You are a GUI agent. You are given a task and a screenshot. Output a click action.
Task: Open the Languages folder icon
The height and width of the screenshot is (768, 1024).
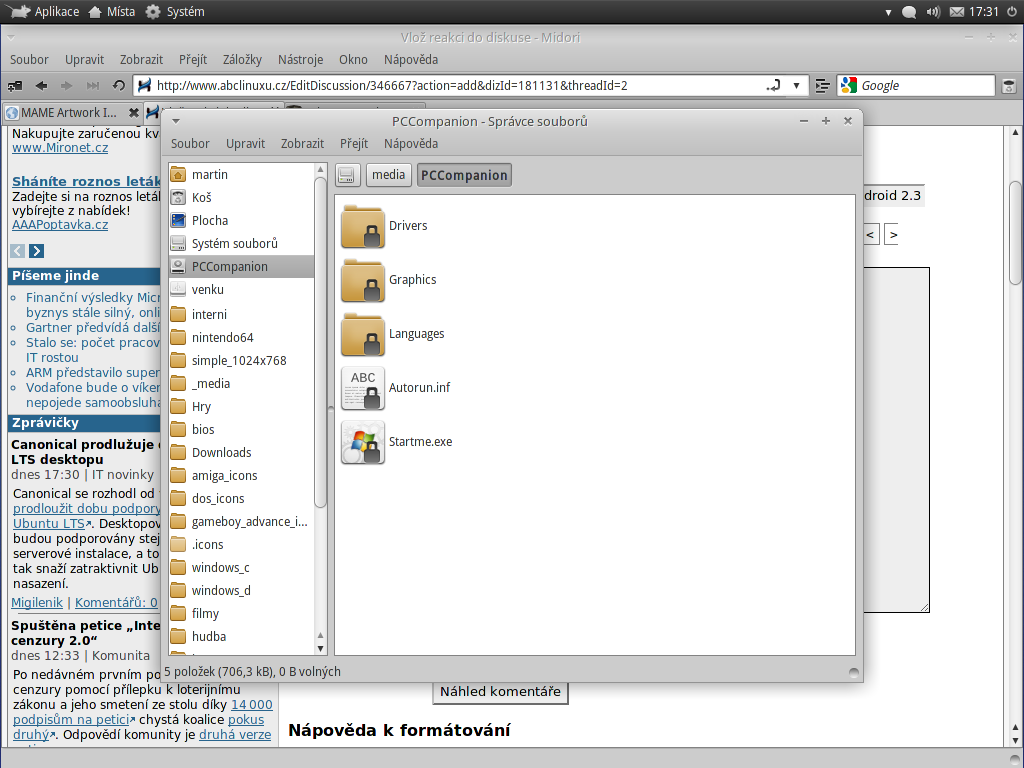tap(362, 334)
